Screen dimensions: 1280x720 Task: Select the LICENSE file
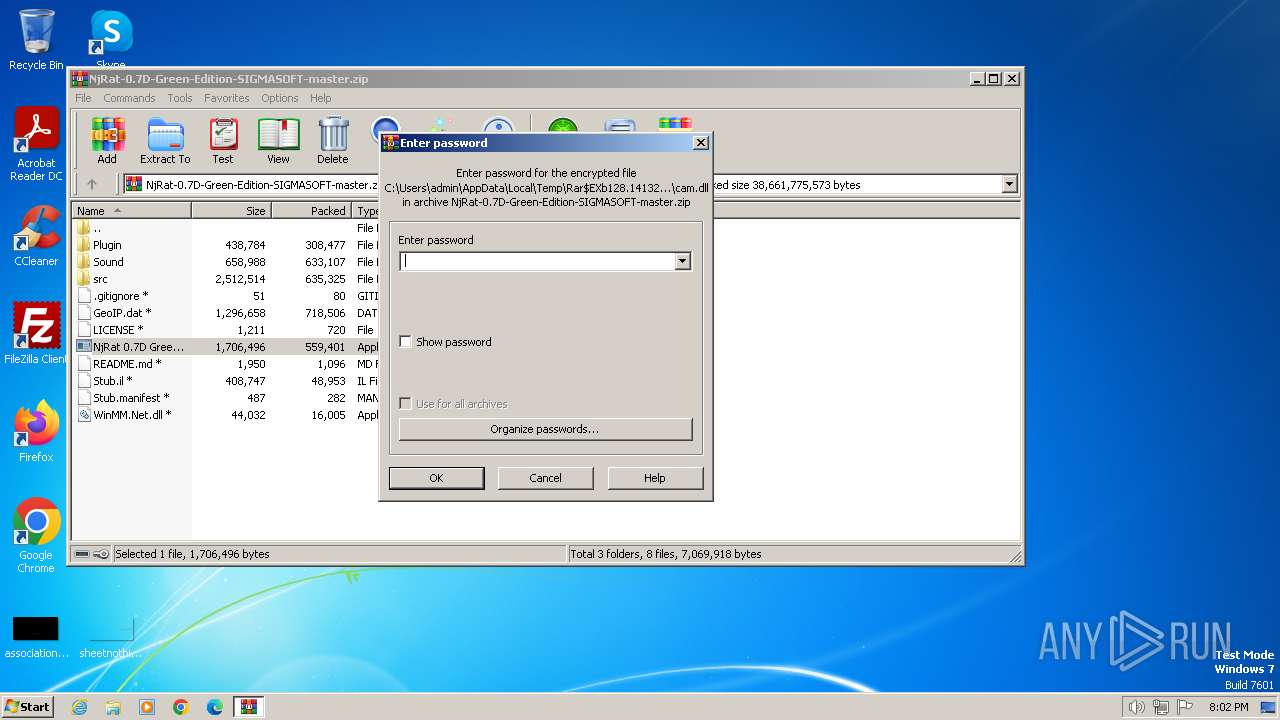click(x=118, y=330)
